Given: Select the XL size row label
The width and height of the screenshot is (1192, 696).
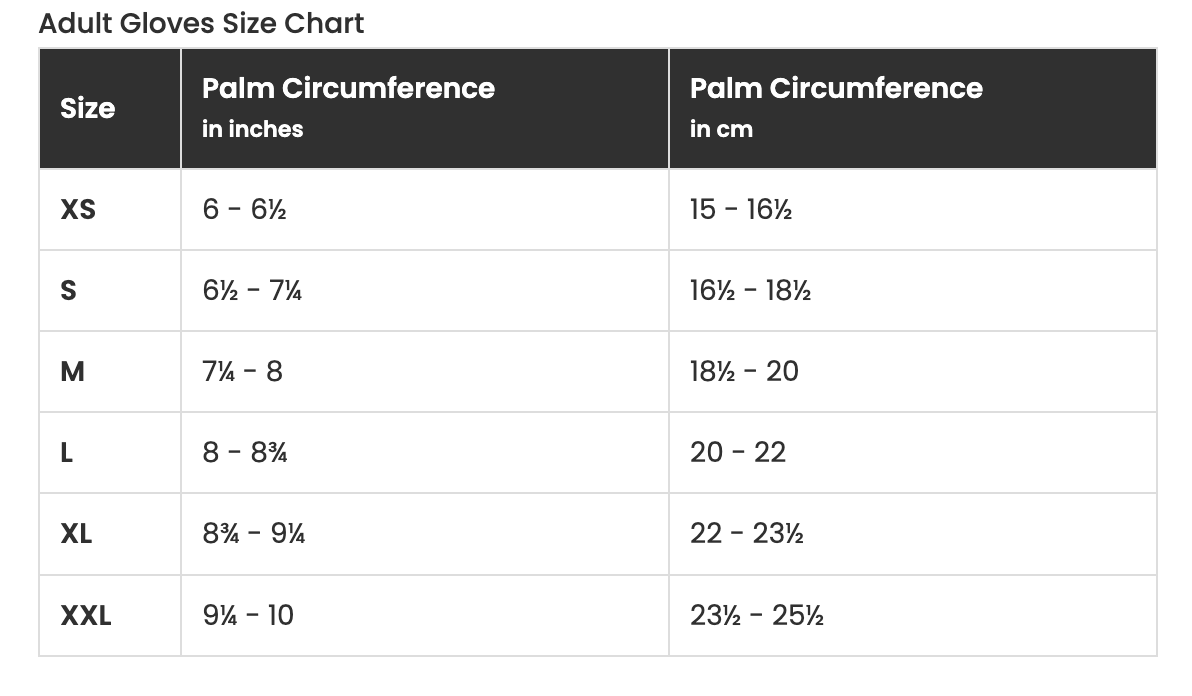Looking at the screenshot, I should click(77, 534).
